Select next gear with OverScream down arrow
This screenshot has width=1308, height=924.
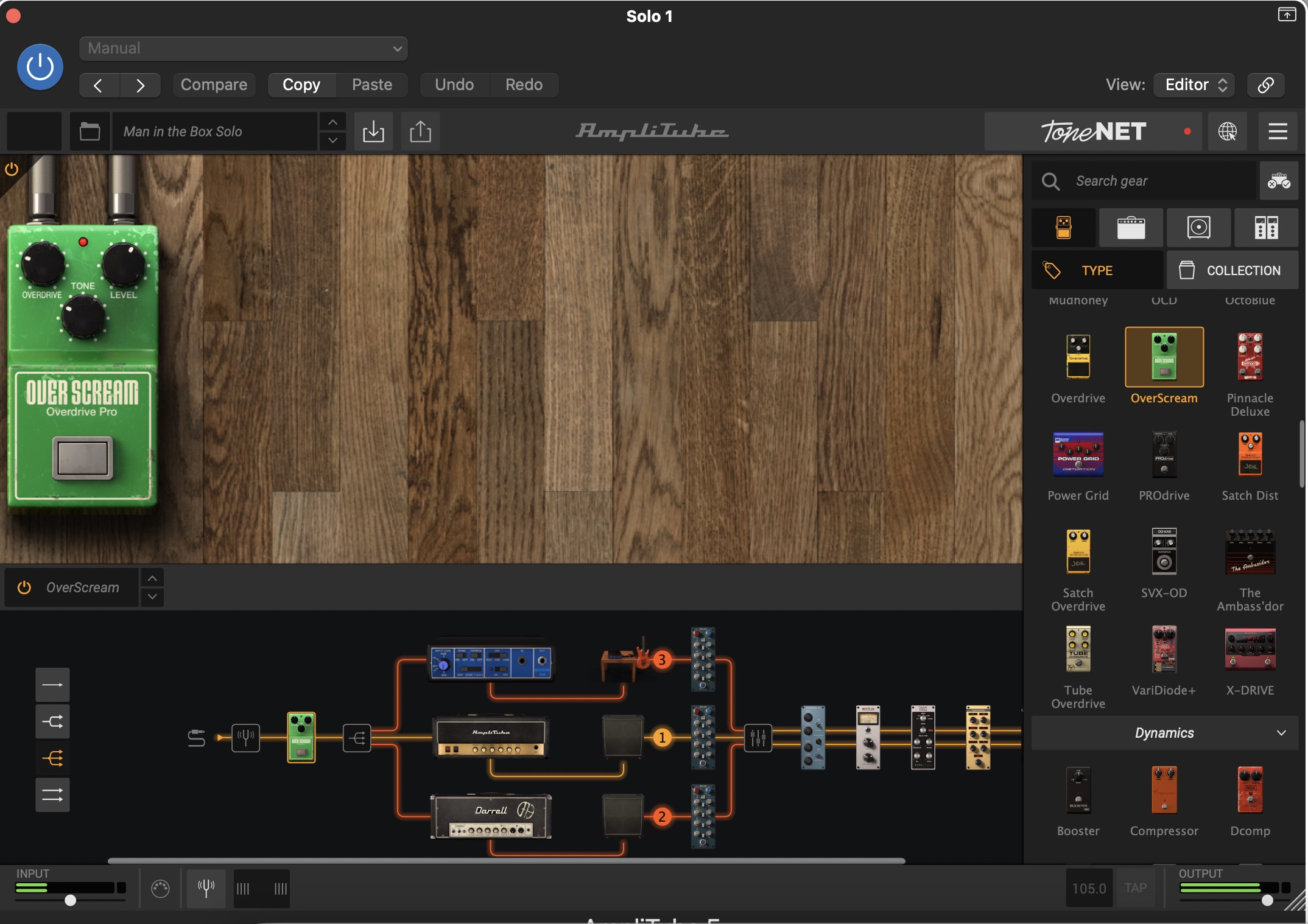coord(152,597)
